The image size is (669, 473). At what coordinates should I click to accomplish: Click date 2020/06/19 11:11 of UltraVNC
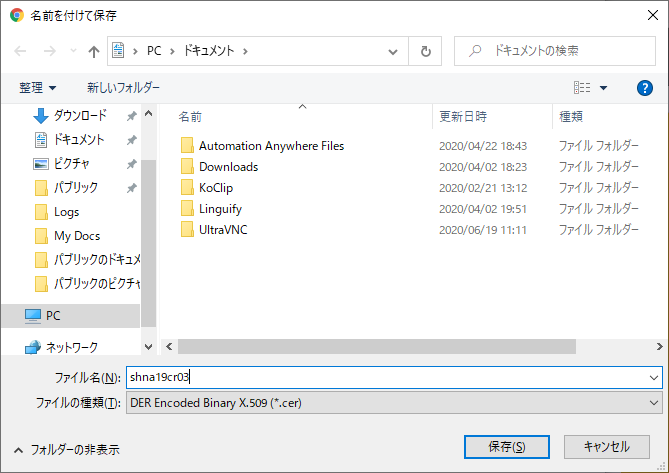click(483, 230)
